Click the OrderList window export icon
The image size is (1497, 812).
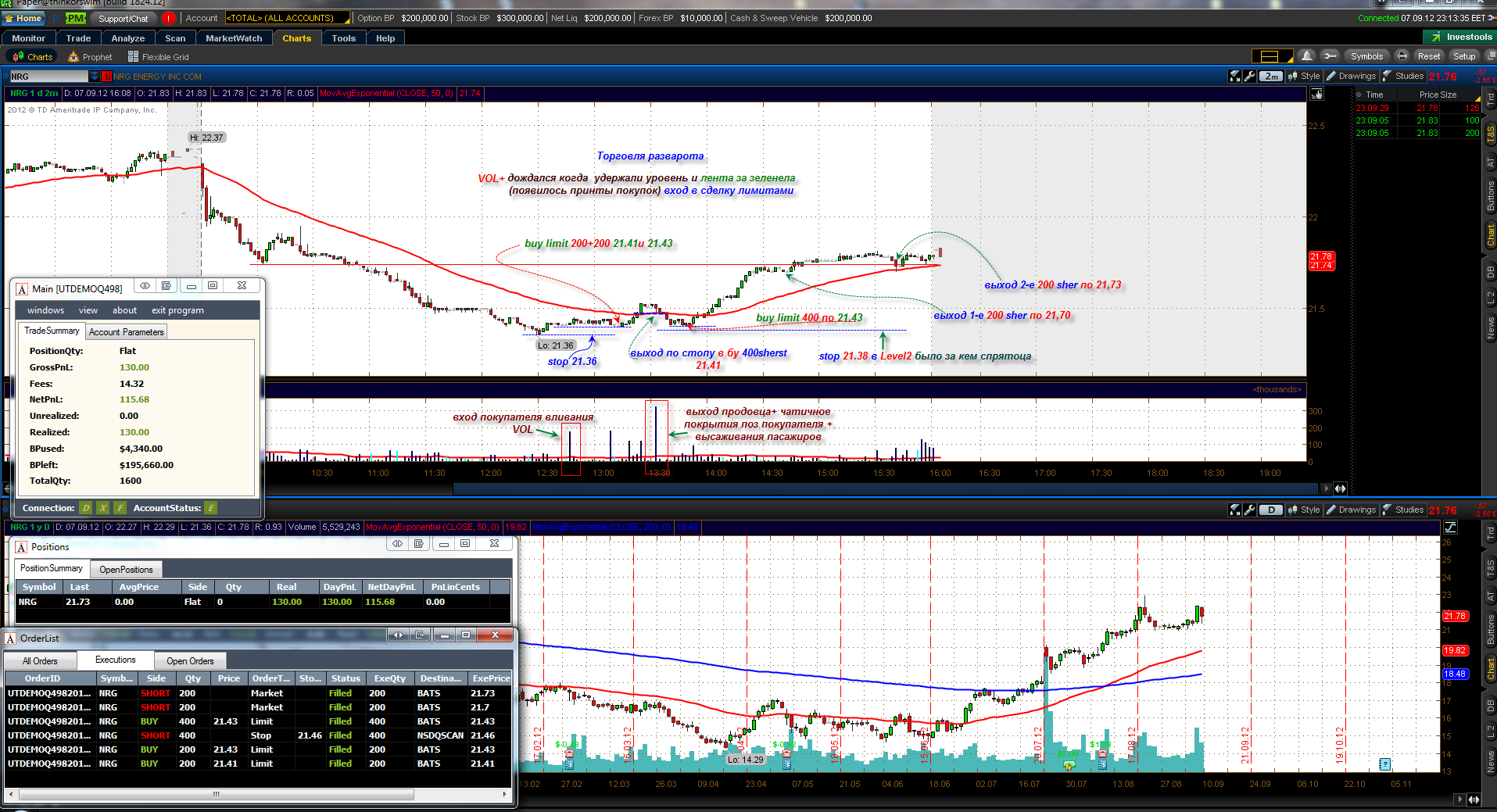(x=419, y=635)
